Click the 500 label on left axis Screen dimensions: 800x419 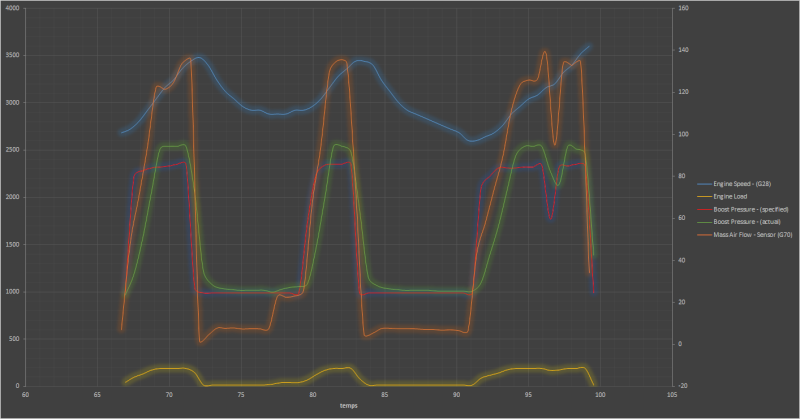coord(15,339)
